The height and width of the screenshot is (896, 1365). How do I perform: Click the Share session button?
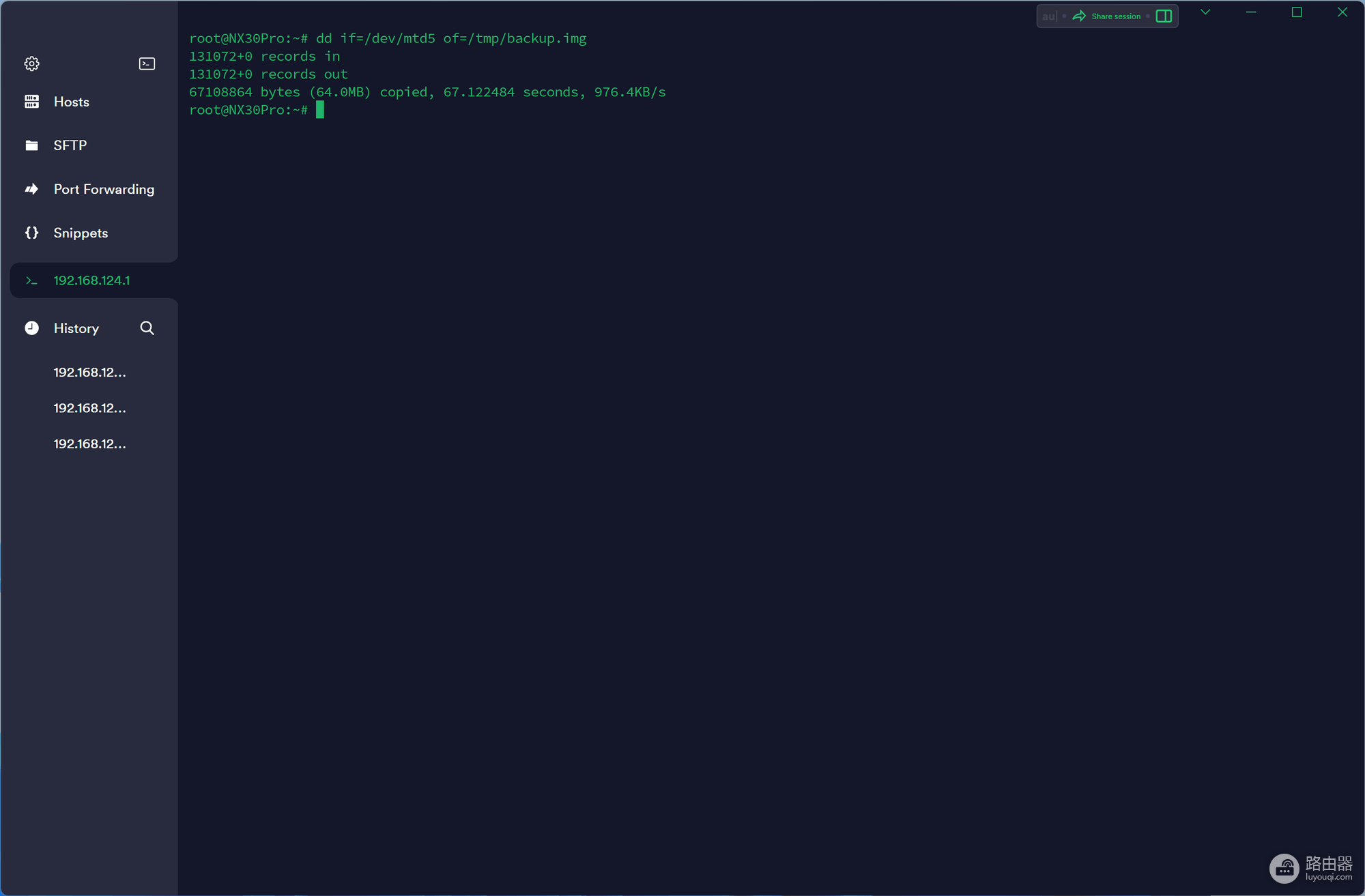(1107, 16)
